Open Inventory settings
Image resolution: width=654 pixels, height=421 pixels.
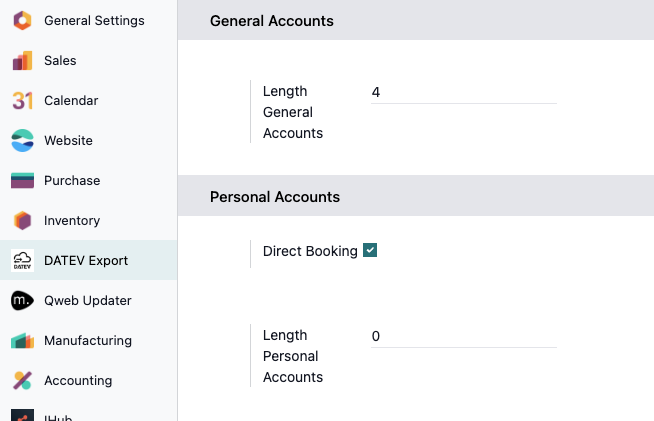[89, 221]
